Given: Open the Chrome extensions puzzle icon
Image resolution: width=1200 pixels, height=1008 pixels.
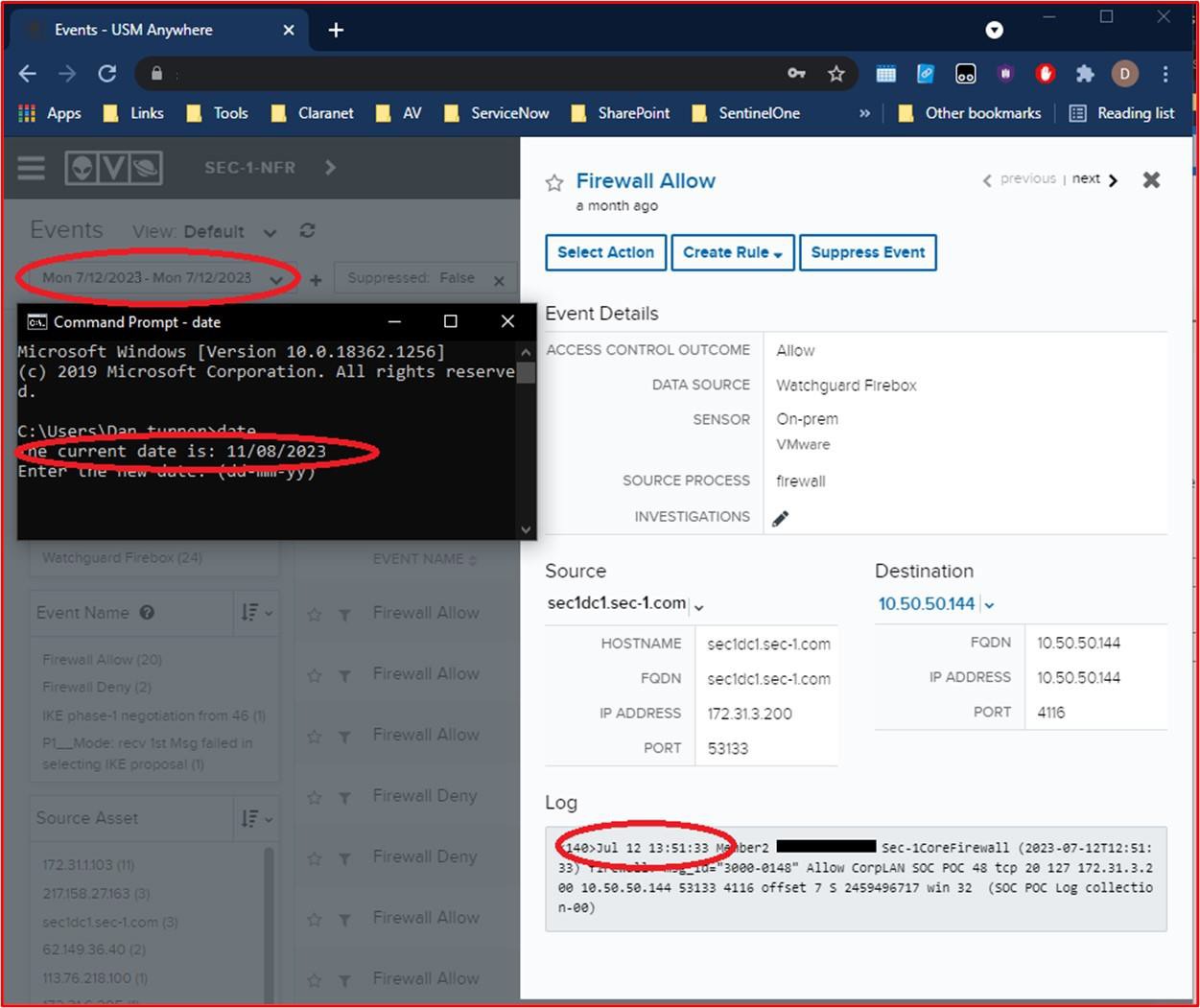Looking at the screenshot, I should coord(1085,73).
